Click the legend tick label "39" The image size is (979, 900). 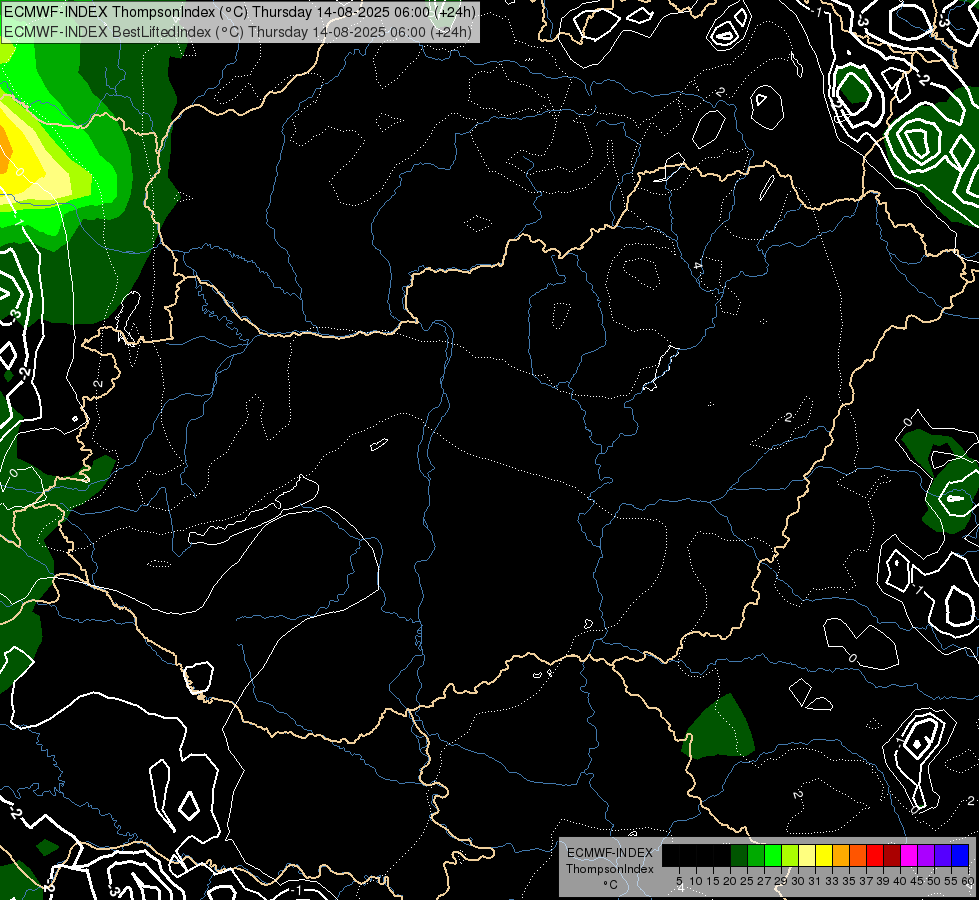[883, 881]
